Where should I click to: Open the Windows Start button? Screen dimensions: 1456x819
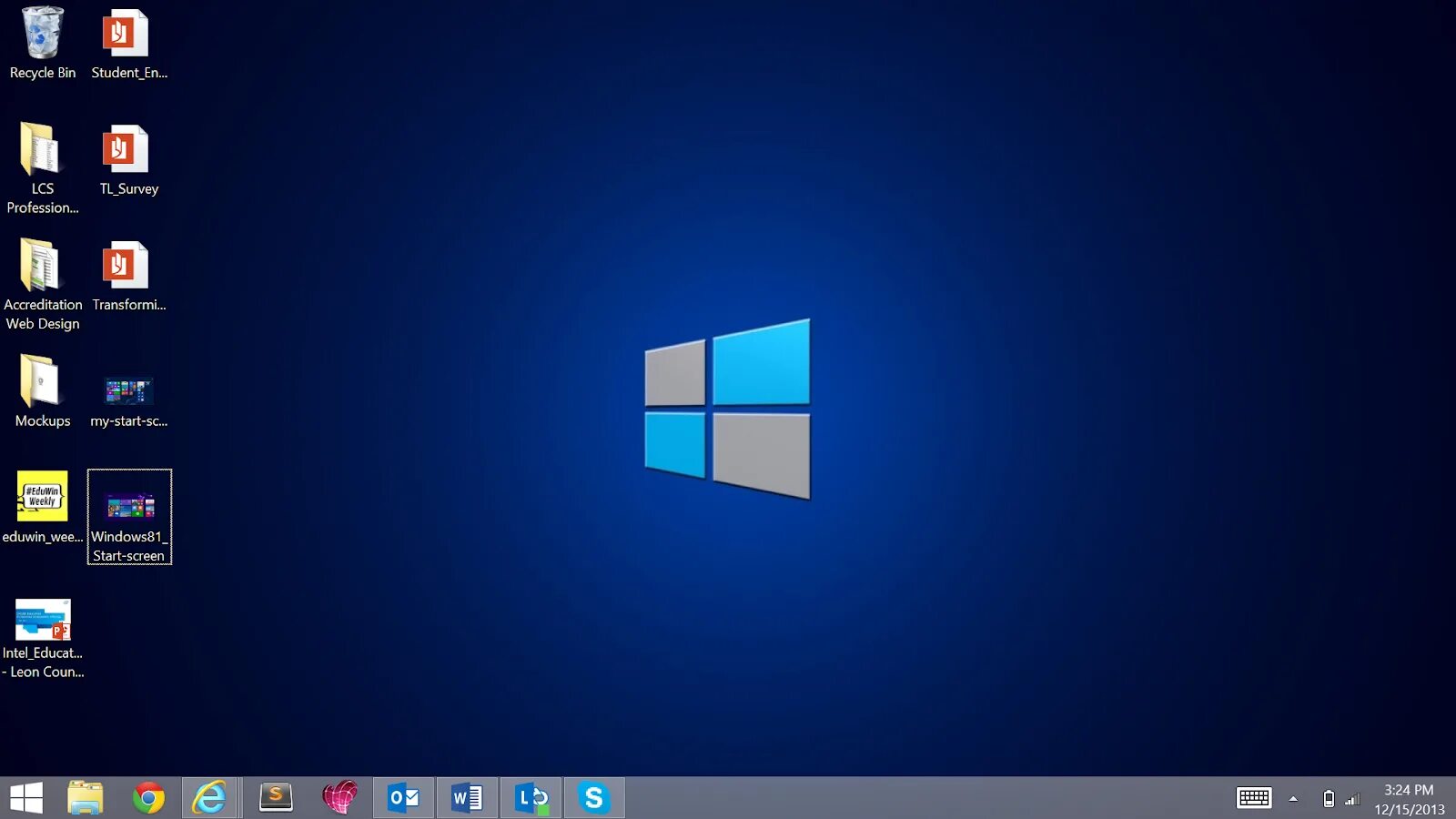pyautogui.click(x=26, y=798)
